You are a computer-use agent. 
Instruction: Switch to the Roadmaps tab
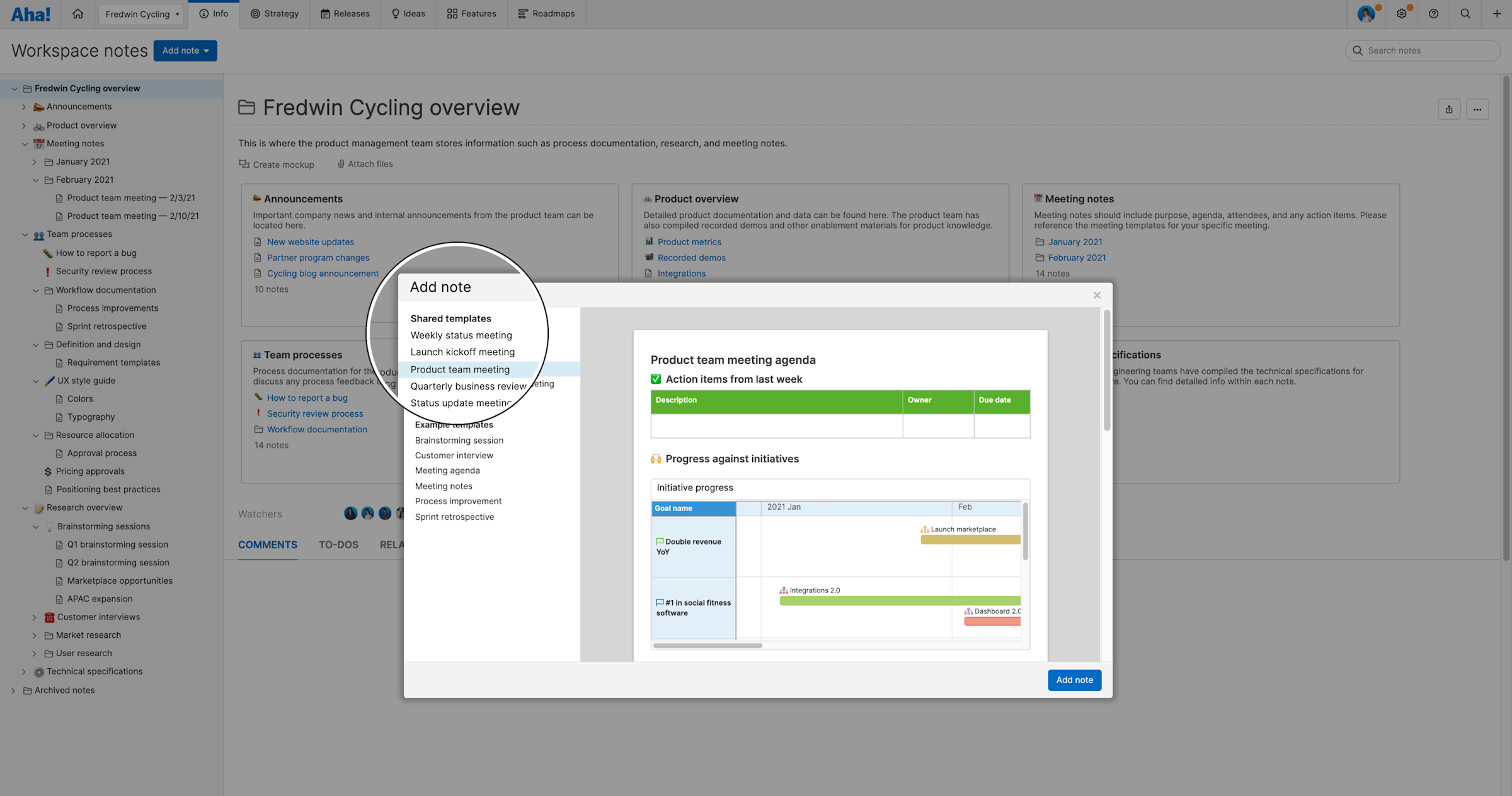coord(546,13)
